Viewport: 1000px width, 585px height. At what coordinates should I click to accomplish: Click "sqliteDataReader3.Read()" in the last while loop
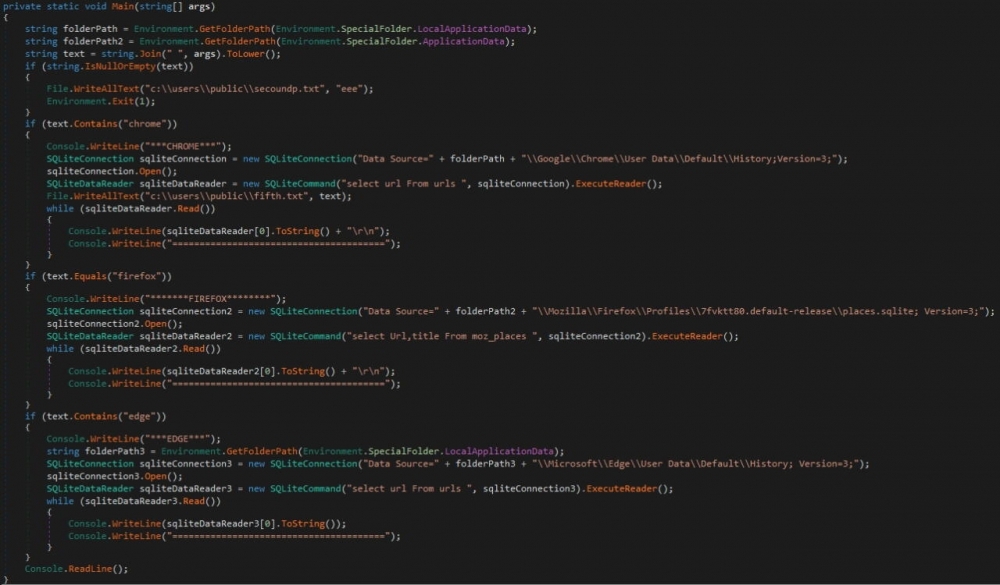coord(150,501)
